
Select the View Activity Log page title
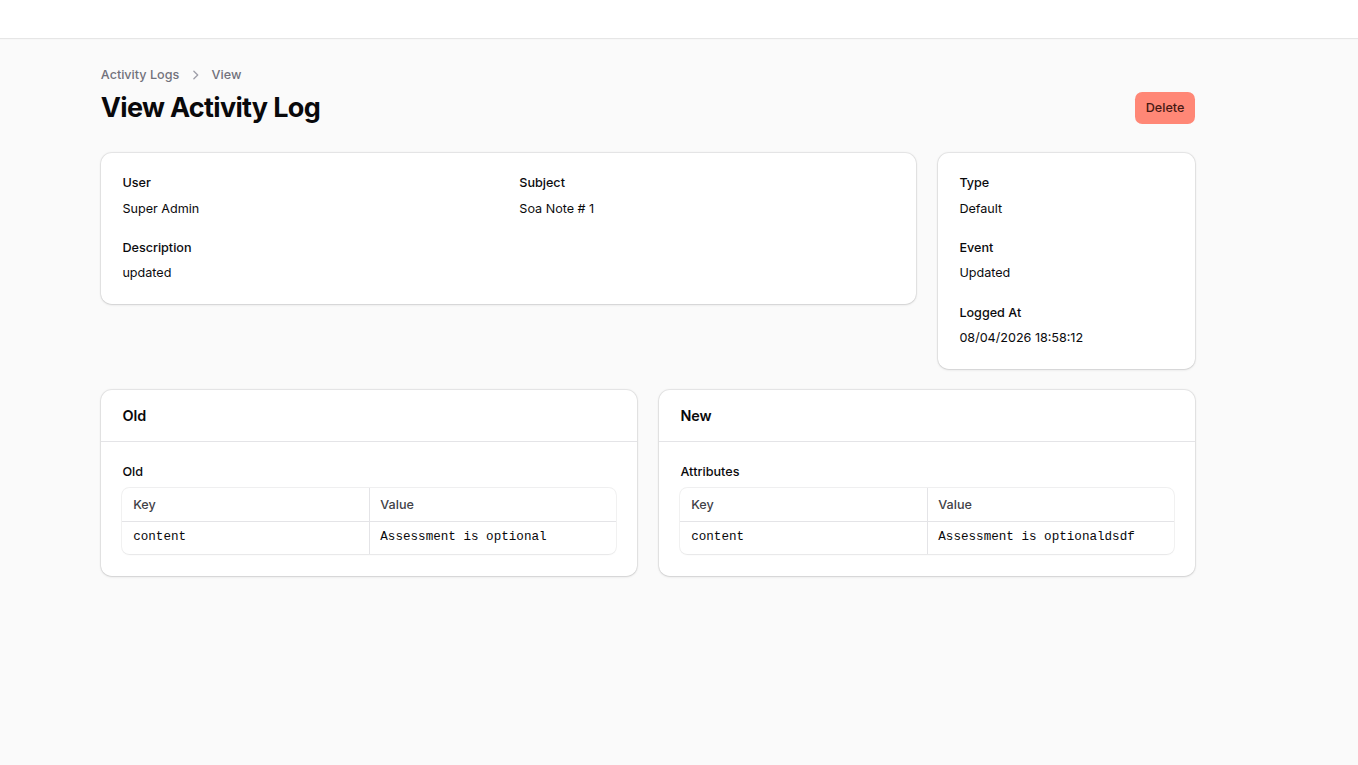coord(210,107)
